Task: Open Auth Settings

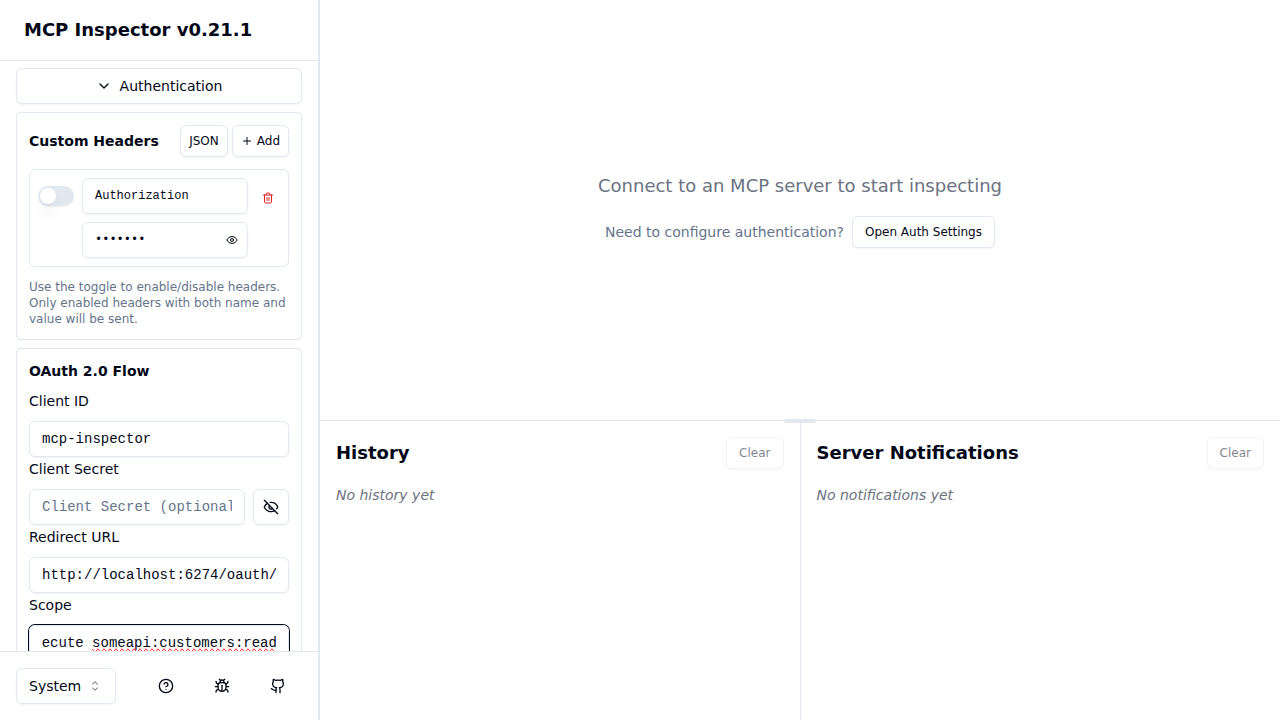Action: pos(923,231)
